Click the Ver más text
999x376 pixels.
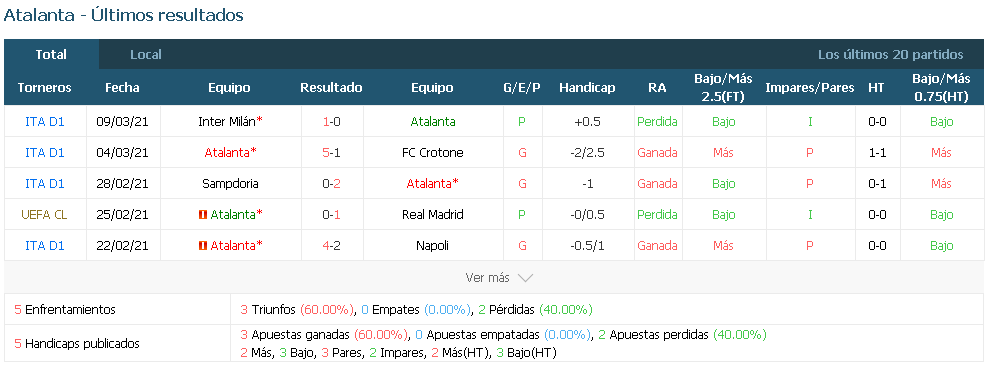pyautogui.click(x=487, y=278)
